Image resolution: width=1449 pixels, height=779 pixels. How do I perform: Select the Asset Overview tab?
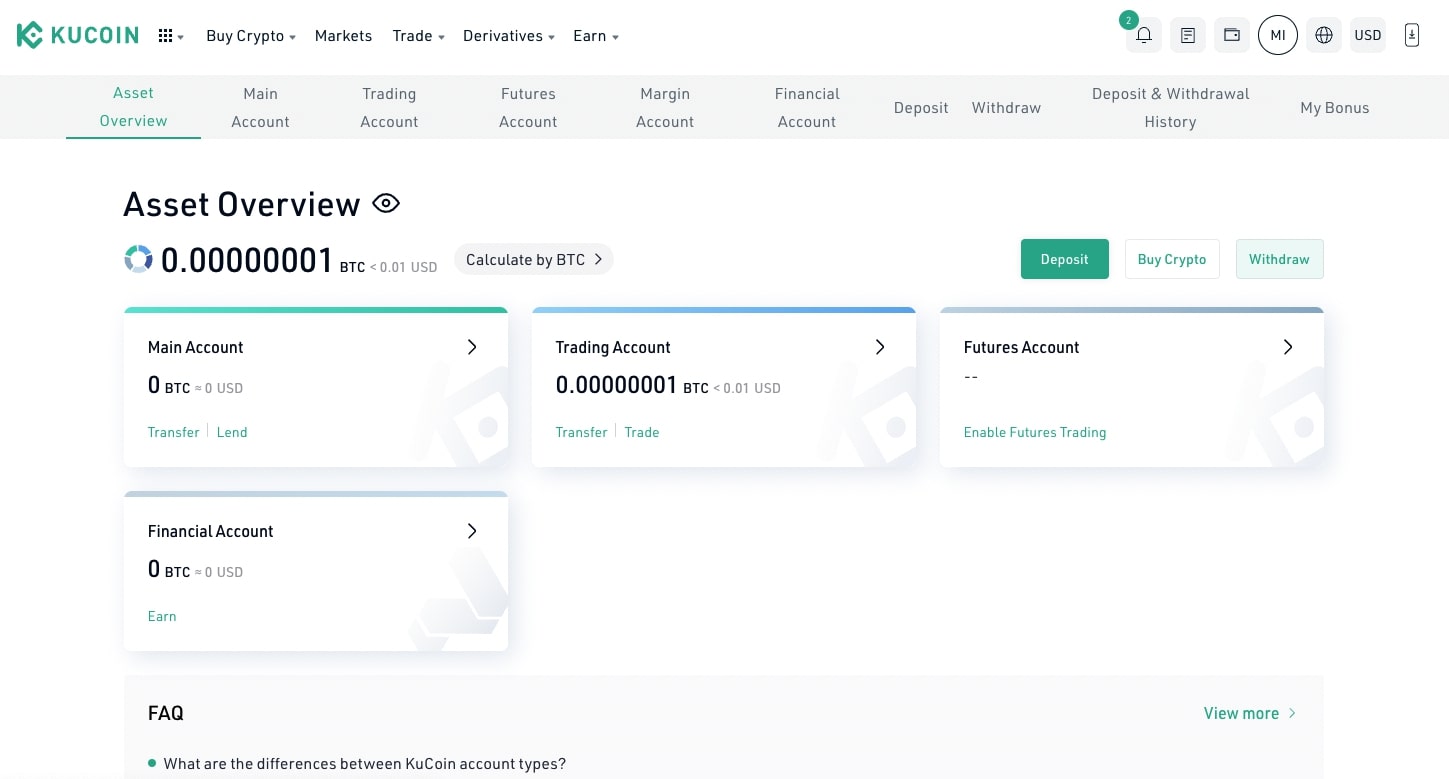point(133,107)
